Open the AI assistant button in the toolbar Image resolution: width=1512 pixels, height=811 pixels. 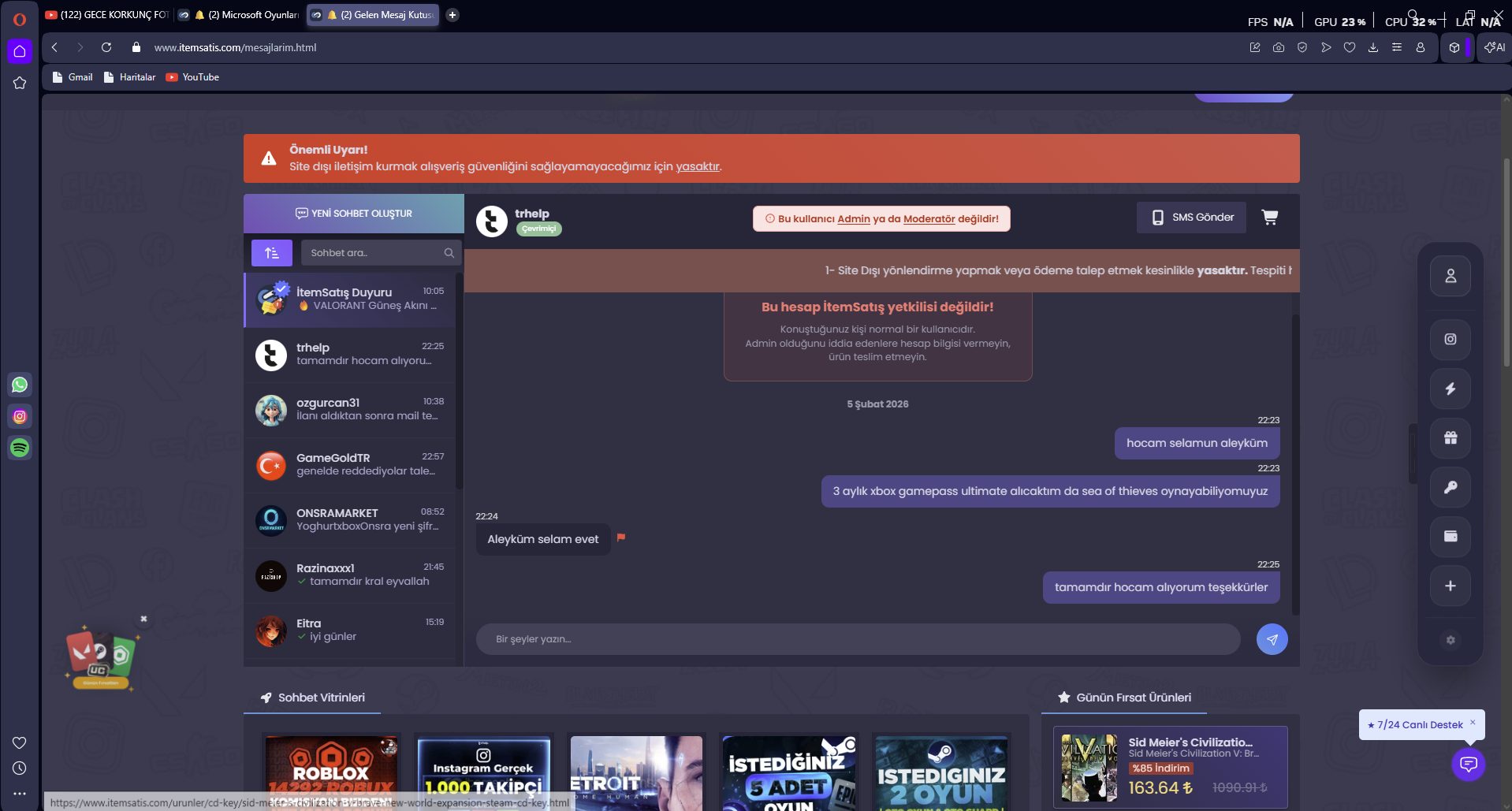(x=1495, y=47)
